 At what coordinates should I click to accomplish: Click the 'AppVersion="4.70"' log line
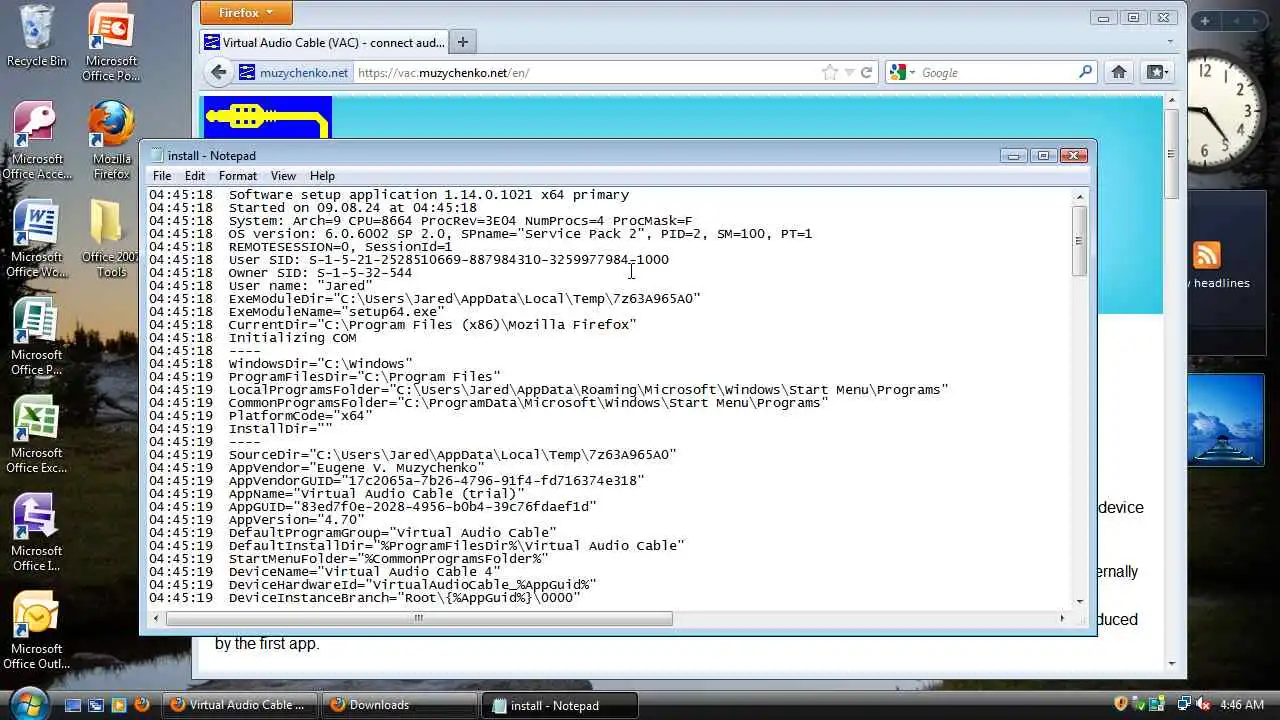pyautogui.click(x=296, y=520)
